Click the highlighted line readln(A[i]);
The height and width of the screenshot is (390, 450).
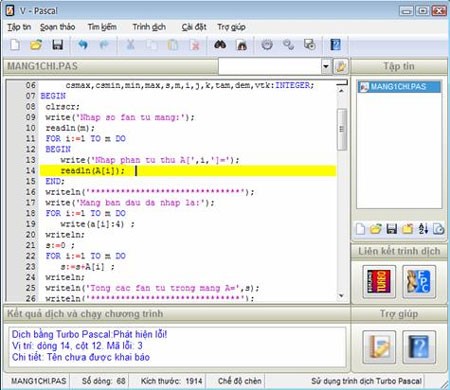188,171
